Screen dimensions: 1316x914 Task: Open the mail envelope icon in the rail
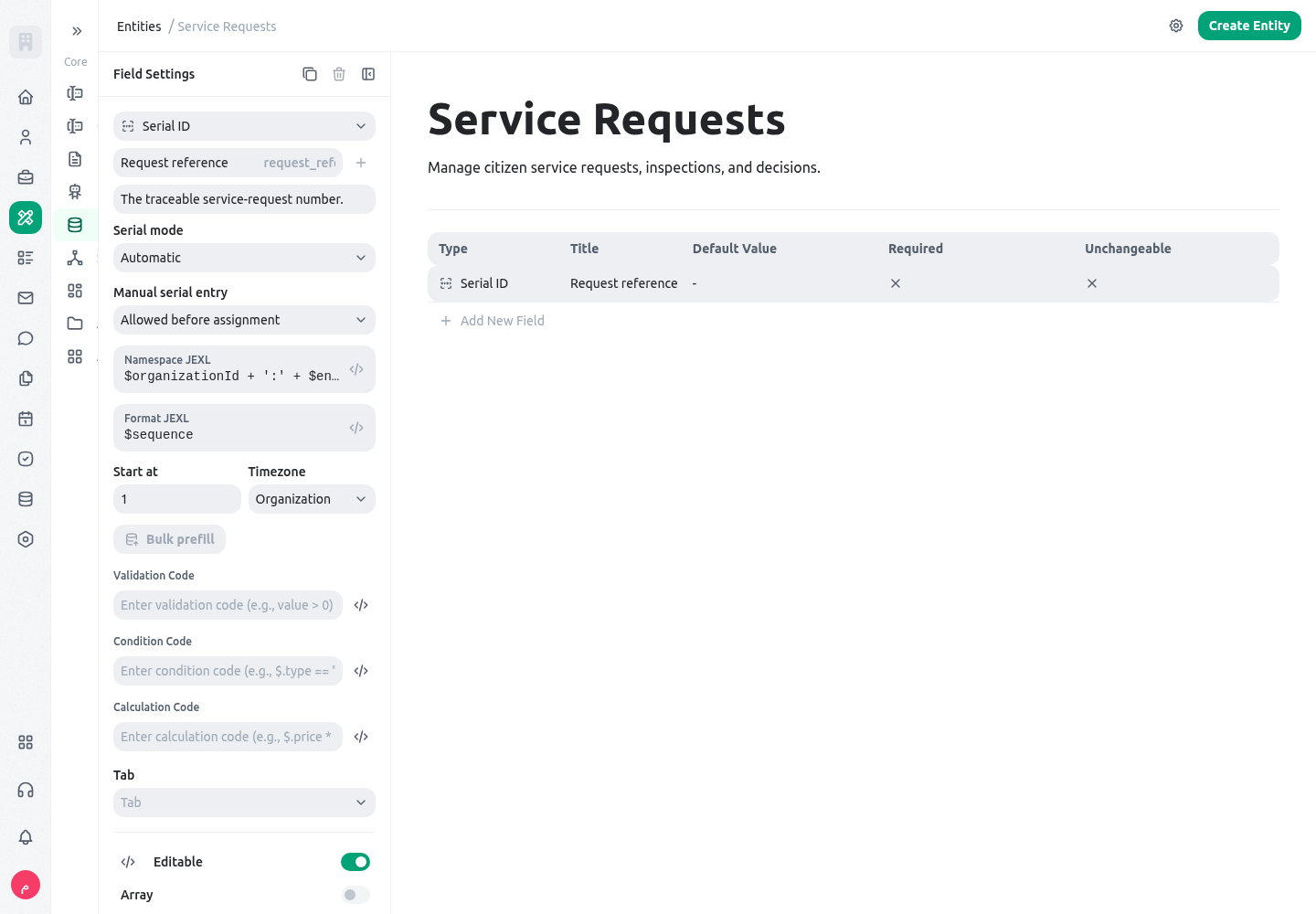[26, 298]
